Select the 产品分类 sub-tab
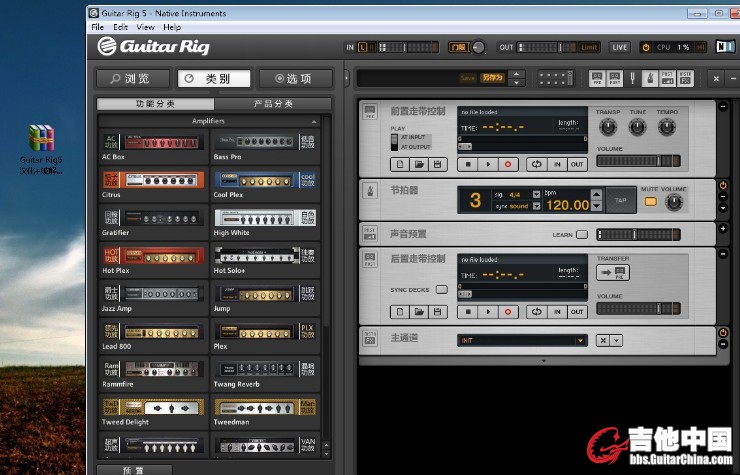This screenshot has width=740, height=475. [273, 103]
